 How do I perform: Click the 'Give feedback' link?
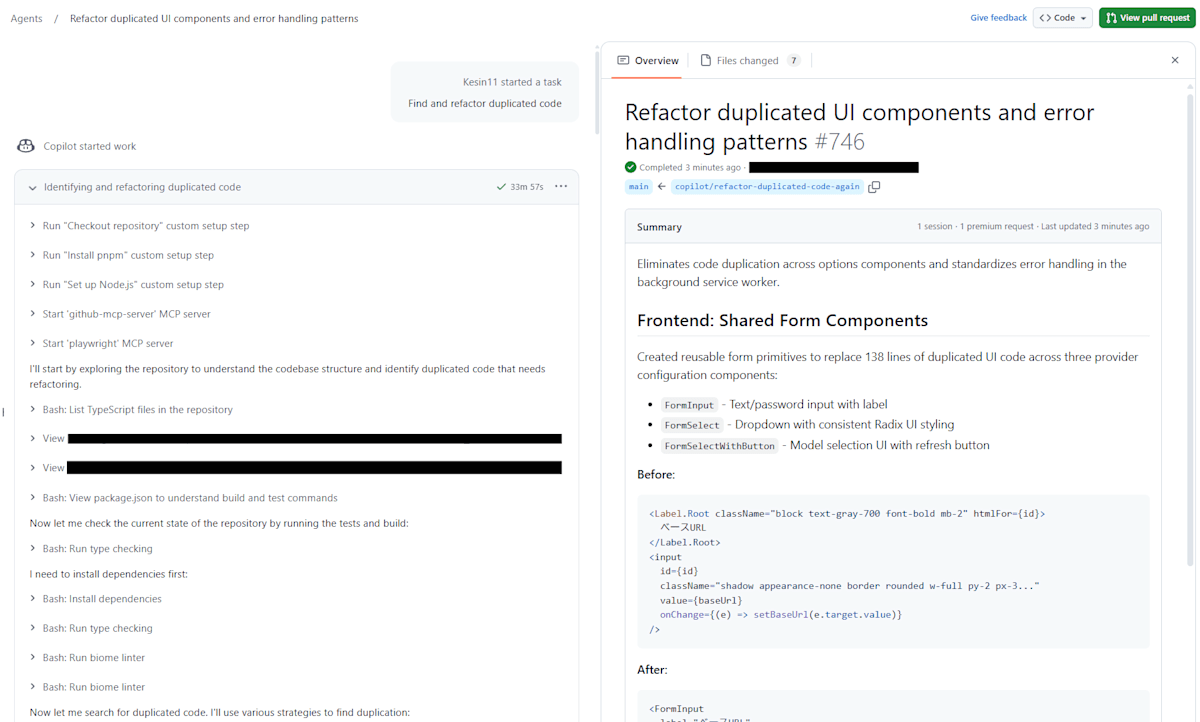[998, 17]
